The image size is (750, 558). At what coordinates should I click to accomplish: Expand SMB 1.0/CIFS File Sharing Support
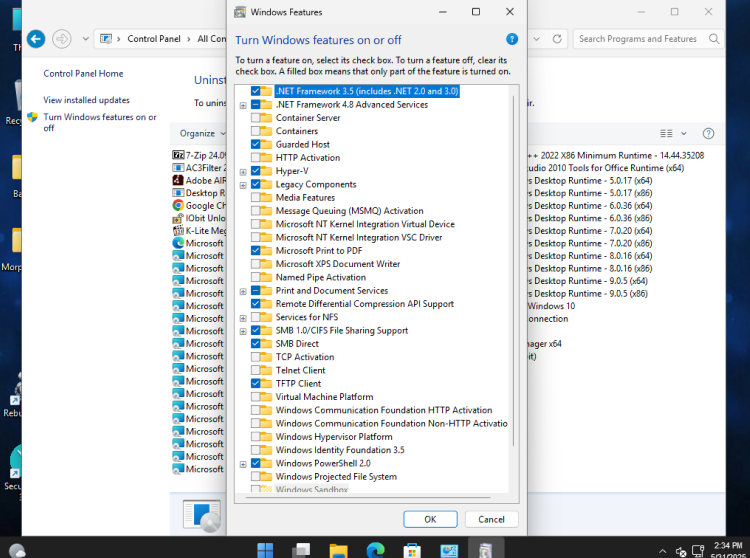point(243,331)
